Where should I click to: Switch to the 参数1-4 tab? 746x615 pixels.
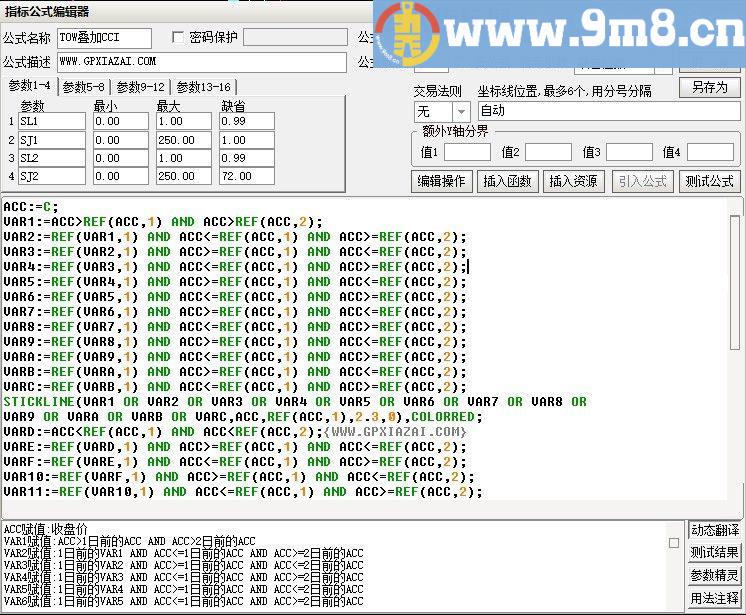point(29,86)
